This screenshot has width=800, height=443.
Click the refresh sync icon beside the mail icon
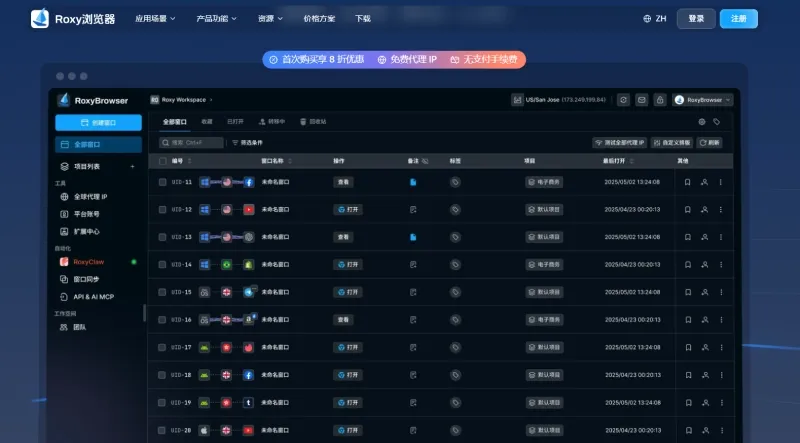pos(623,100)
